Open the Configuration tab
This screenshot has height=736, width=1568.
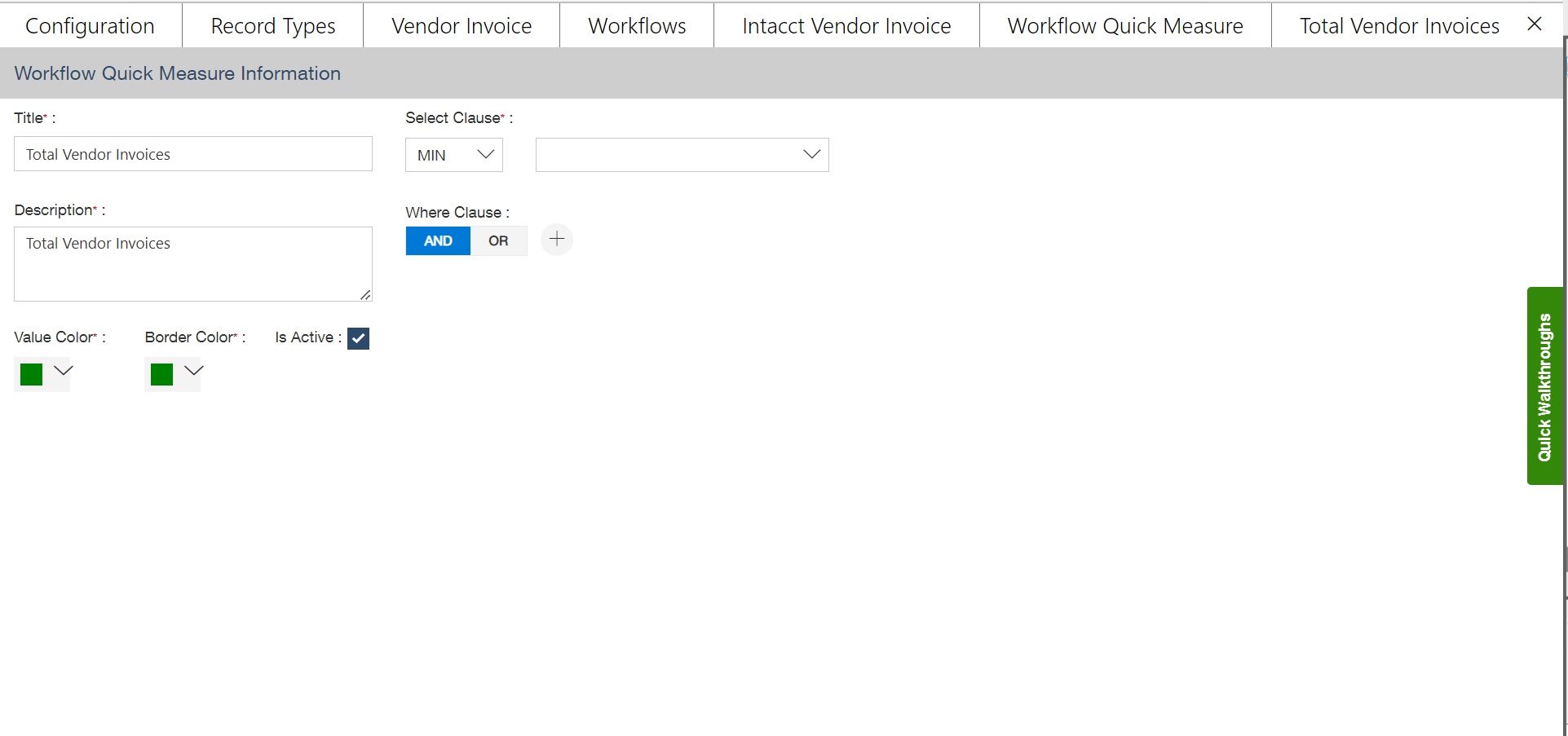click(x=90, y=26)
